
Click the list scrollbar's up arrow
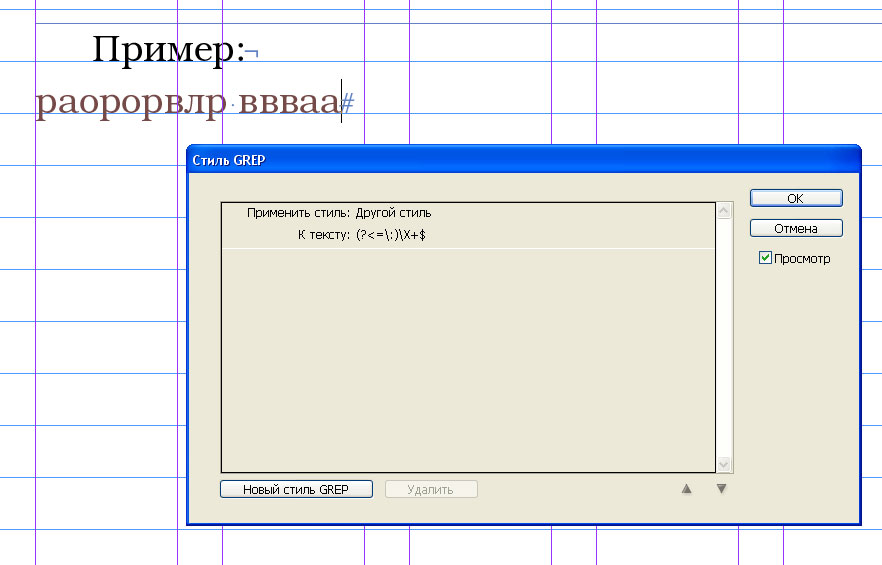pyautogui.click(x=724, y=210)
